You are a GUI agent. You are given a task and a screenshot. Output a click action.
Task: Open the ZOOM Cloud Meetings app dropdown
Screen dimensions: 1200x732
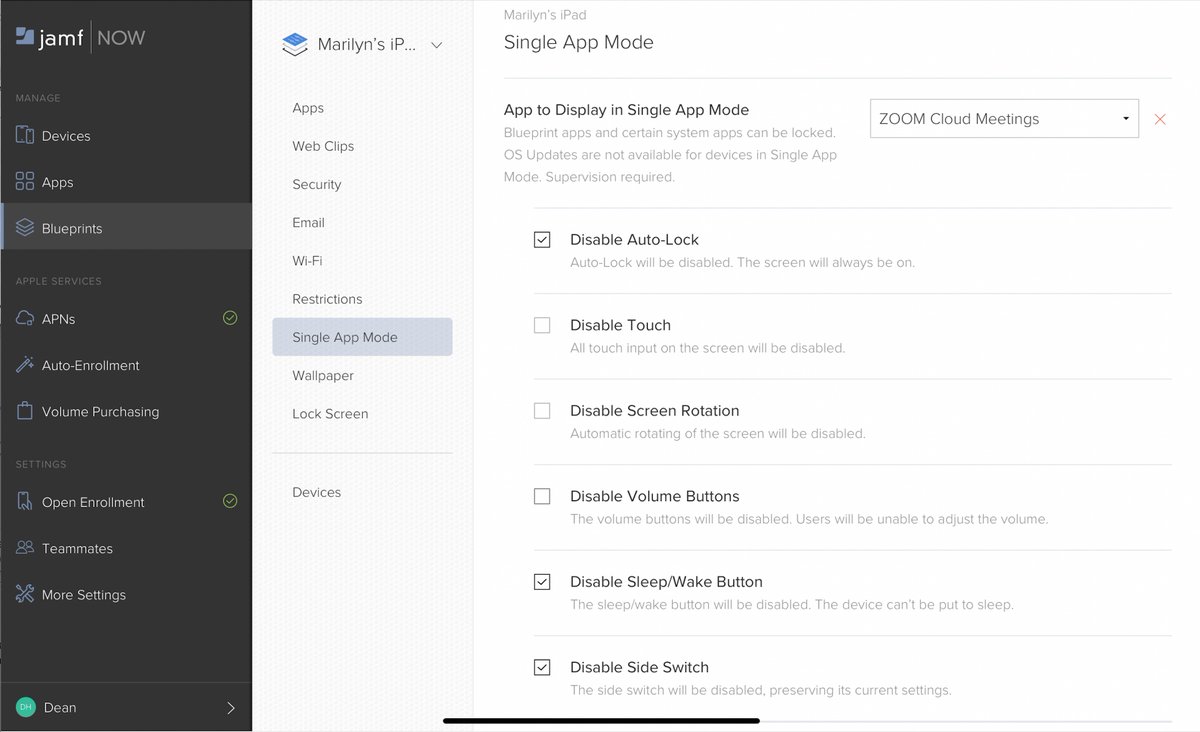[1004, 118]
